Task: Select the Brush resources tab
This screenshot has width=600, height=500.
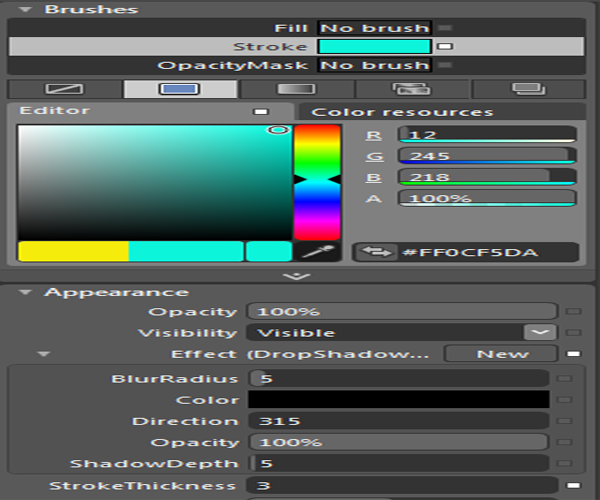Action: click(x=528, y=89)
